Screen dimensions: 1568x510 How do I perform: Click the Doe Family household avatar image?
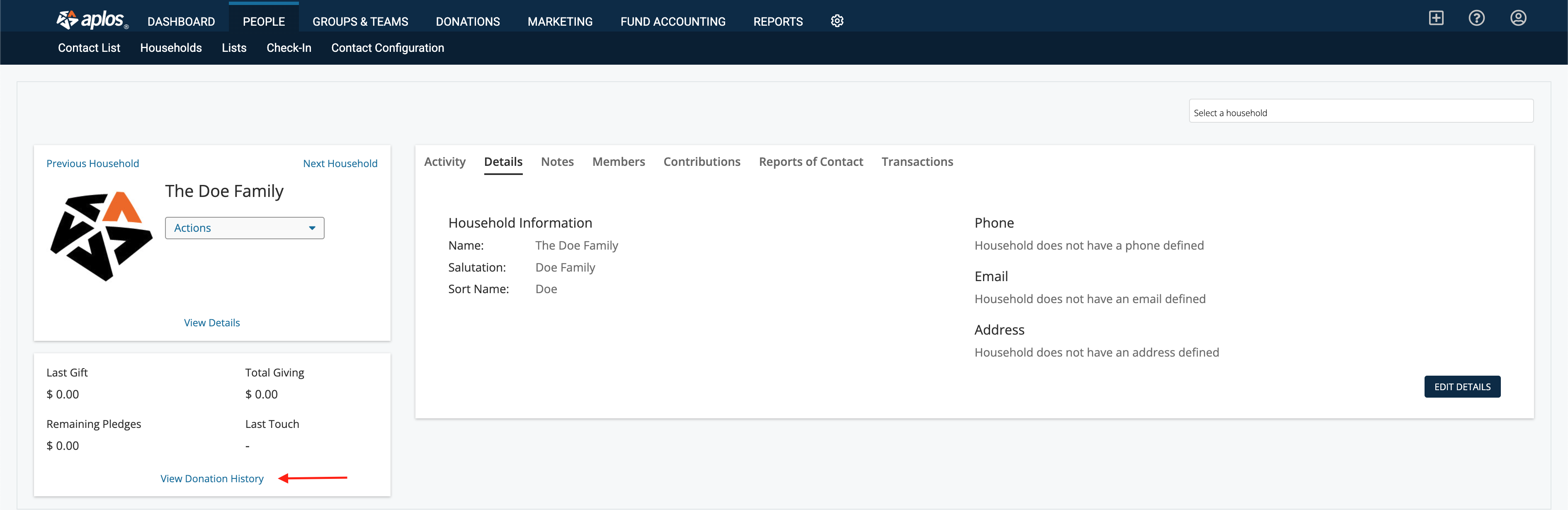pyautogui.click(x=101, y=236)
